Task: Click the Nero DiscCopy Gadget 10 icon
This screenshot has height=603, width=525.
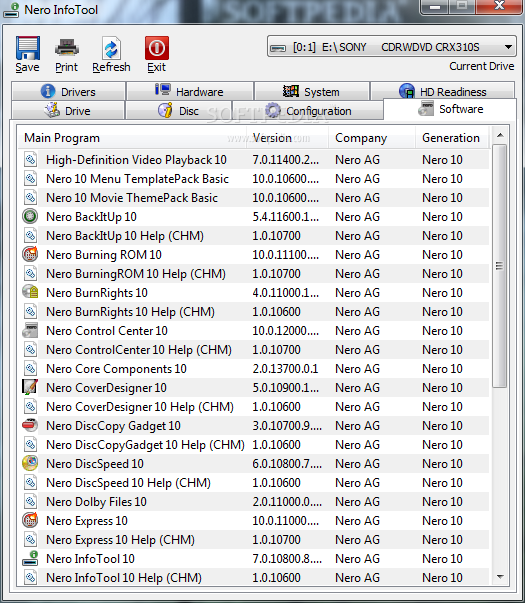Action: tap(30, 426)
